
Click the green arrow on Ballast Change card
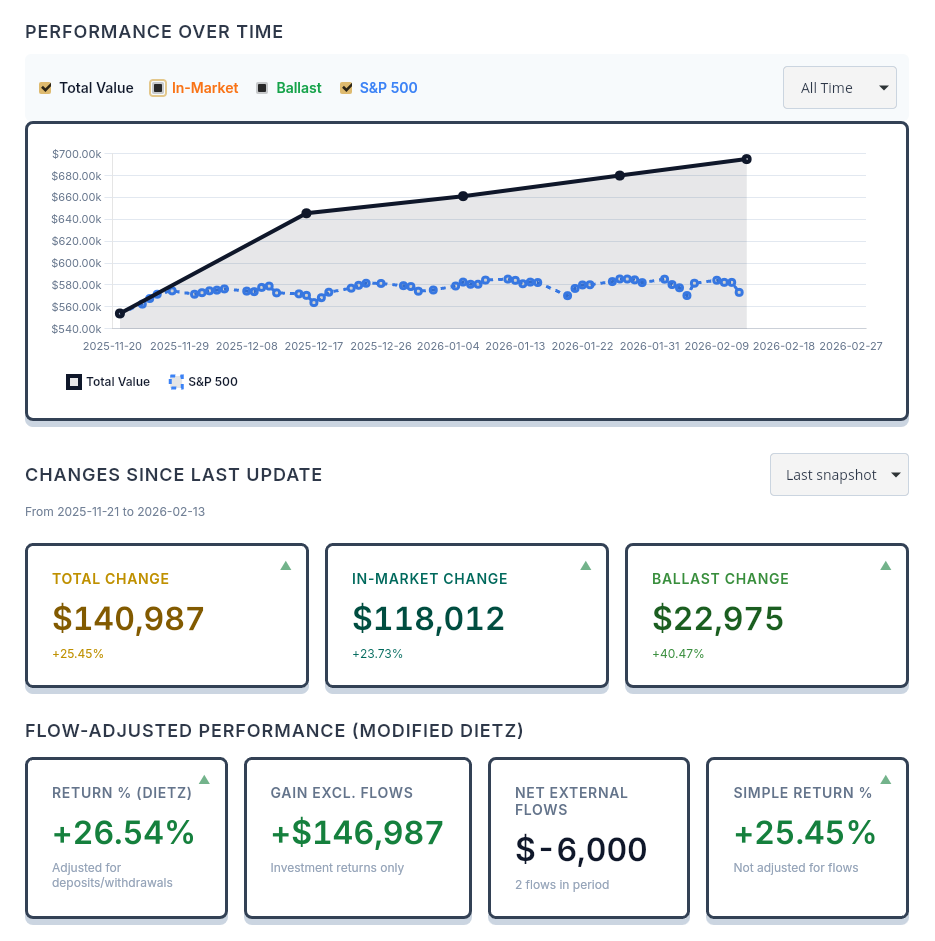tap(885, 565)
